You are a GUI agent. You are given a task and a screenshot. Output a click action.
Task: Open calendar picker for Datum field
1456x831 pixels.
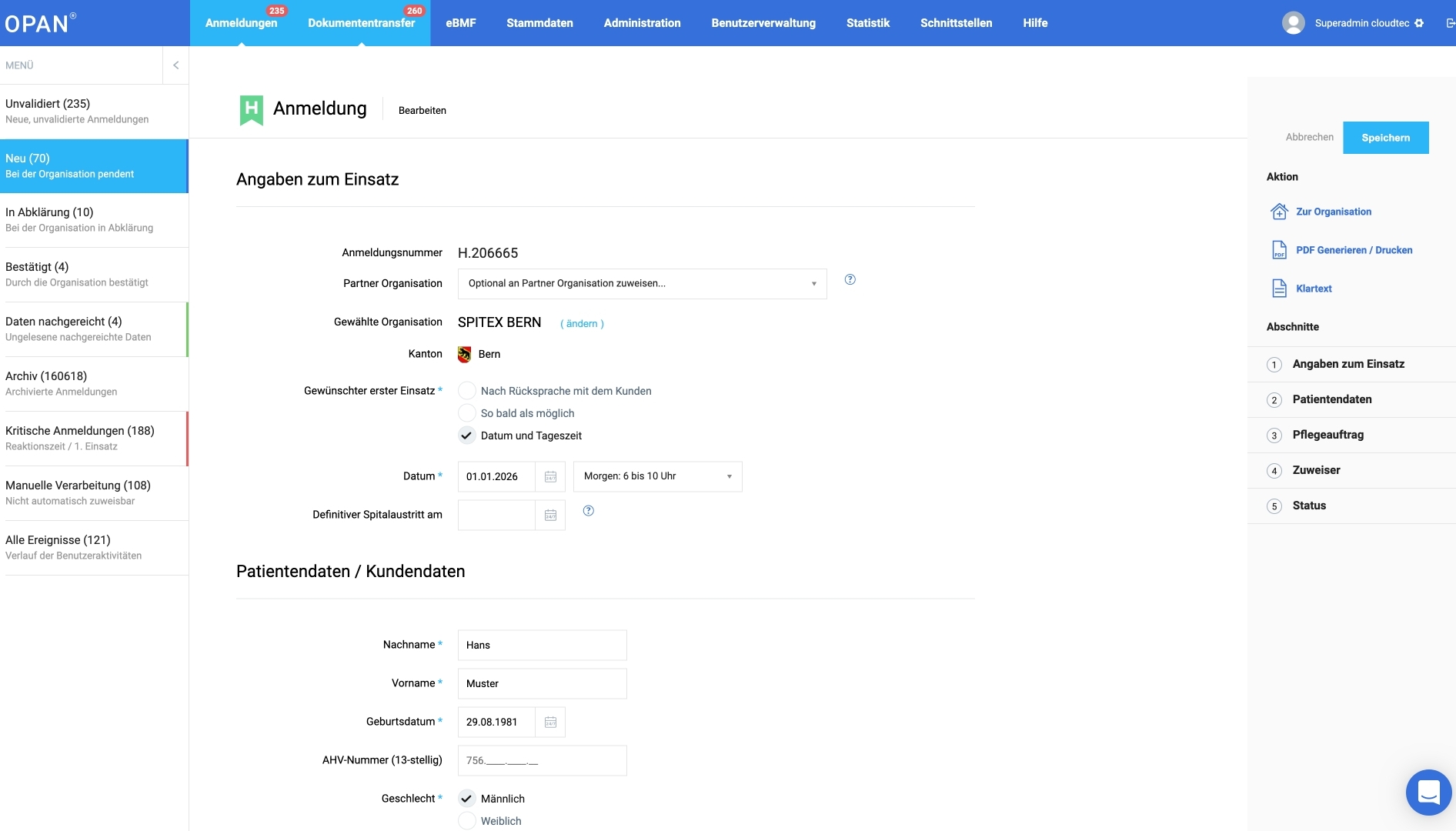coord(550,477)
